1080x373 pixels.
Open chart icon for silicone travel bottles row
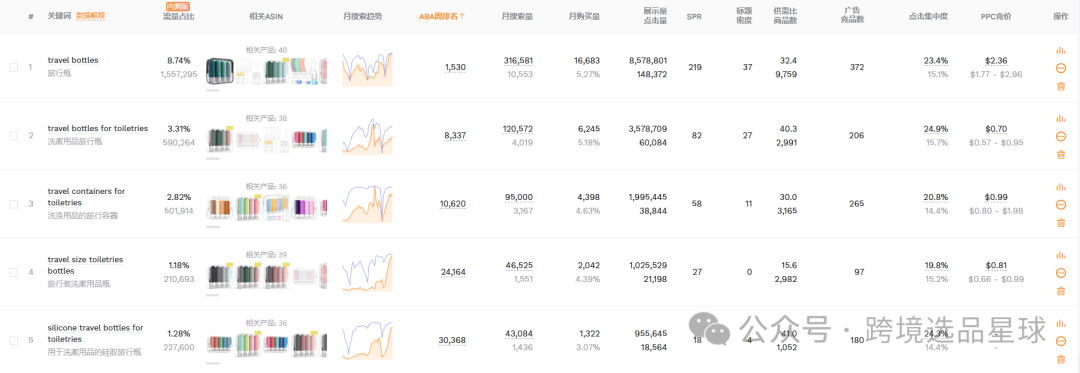(x=1060, y=323)
